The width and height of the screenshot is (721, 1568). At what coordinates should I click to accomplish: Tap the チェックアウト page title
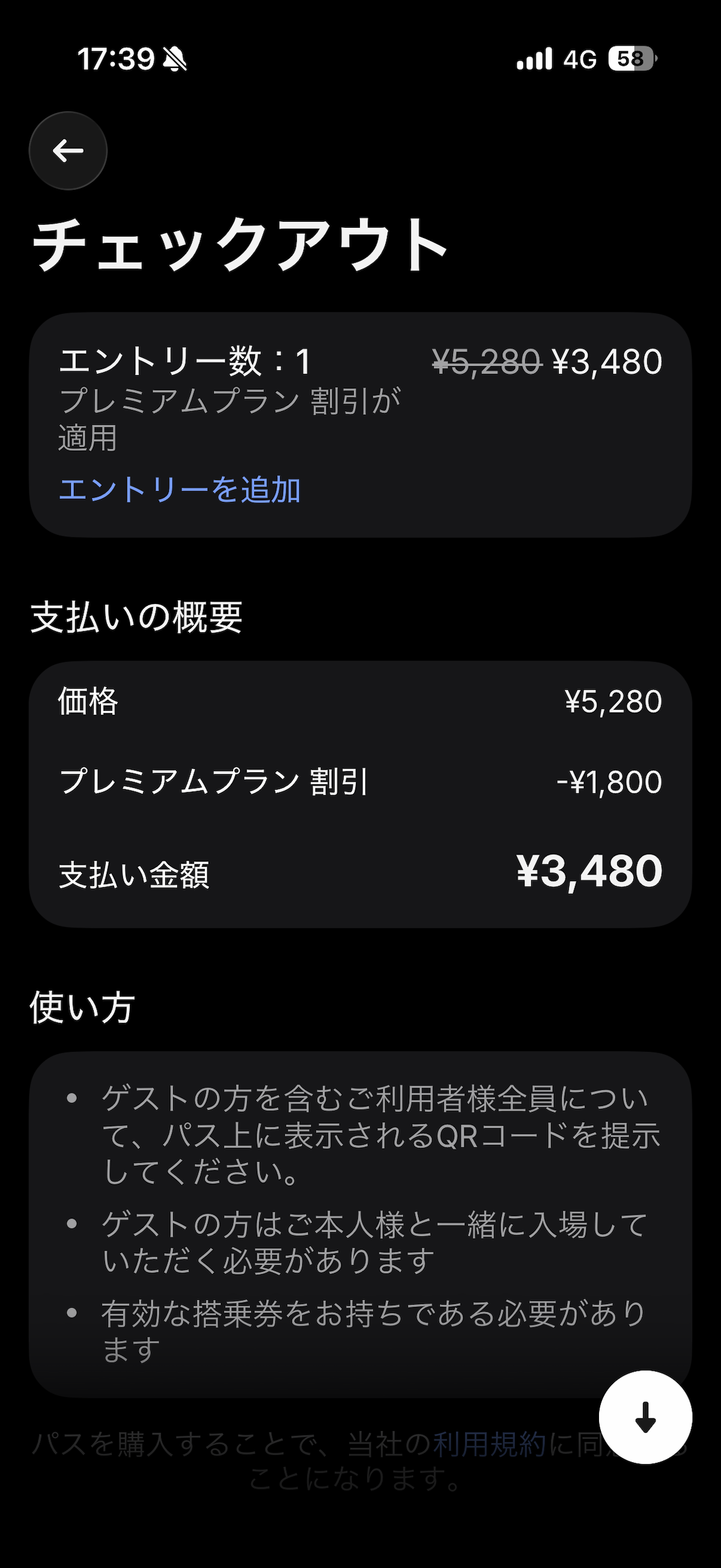pos(240,245)
